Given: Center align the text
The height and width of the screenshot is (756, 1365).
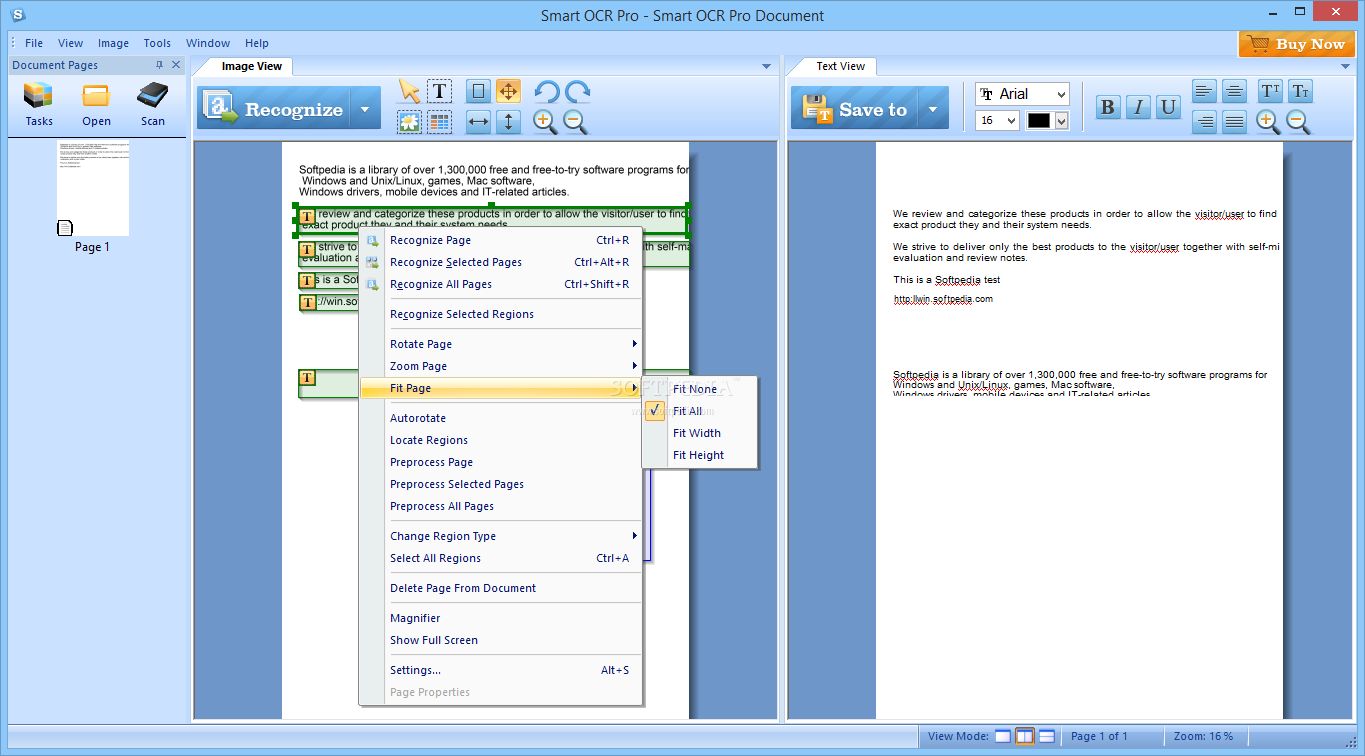Looking at the screenshot, I should [x=1234, y=91].
